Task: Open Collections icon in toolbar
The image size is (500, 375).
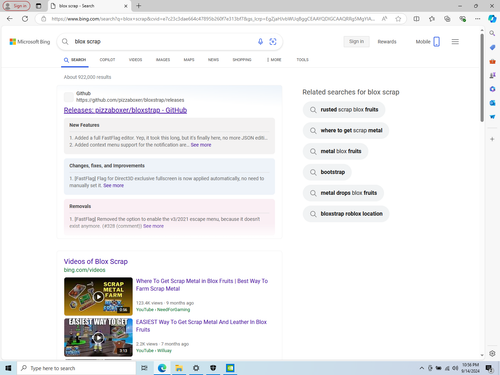Action: click(x=447, y=19)
